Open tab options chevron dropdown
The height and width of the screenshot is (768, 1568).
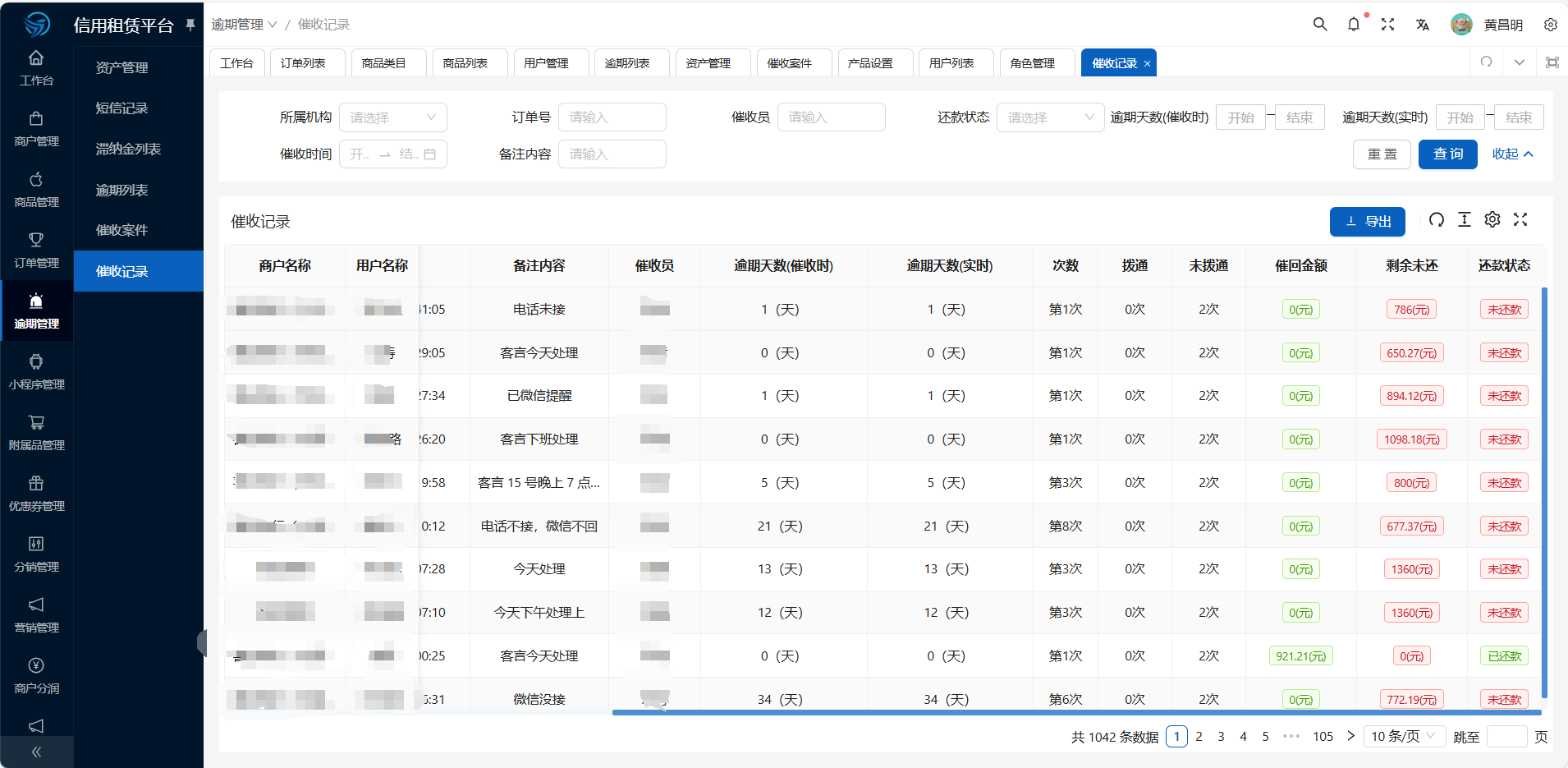point(1520,62)
